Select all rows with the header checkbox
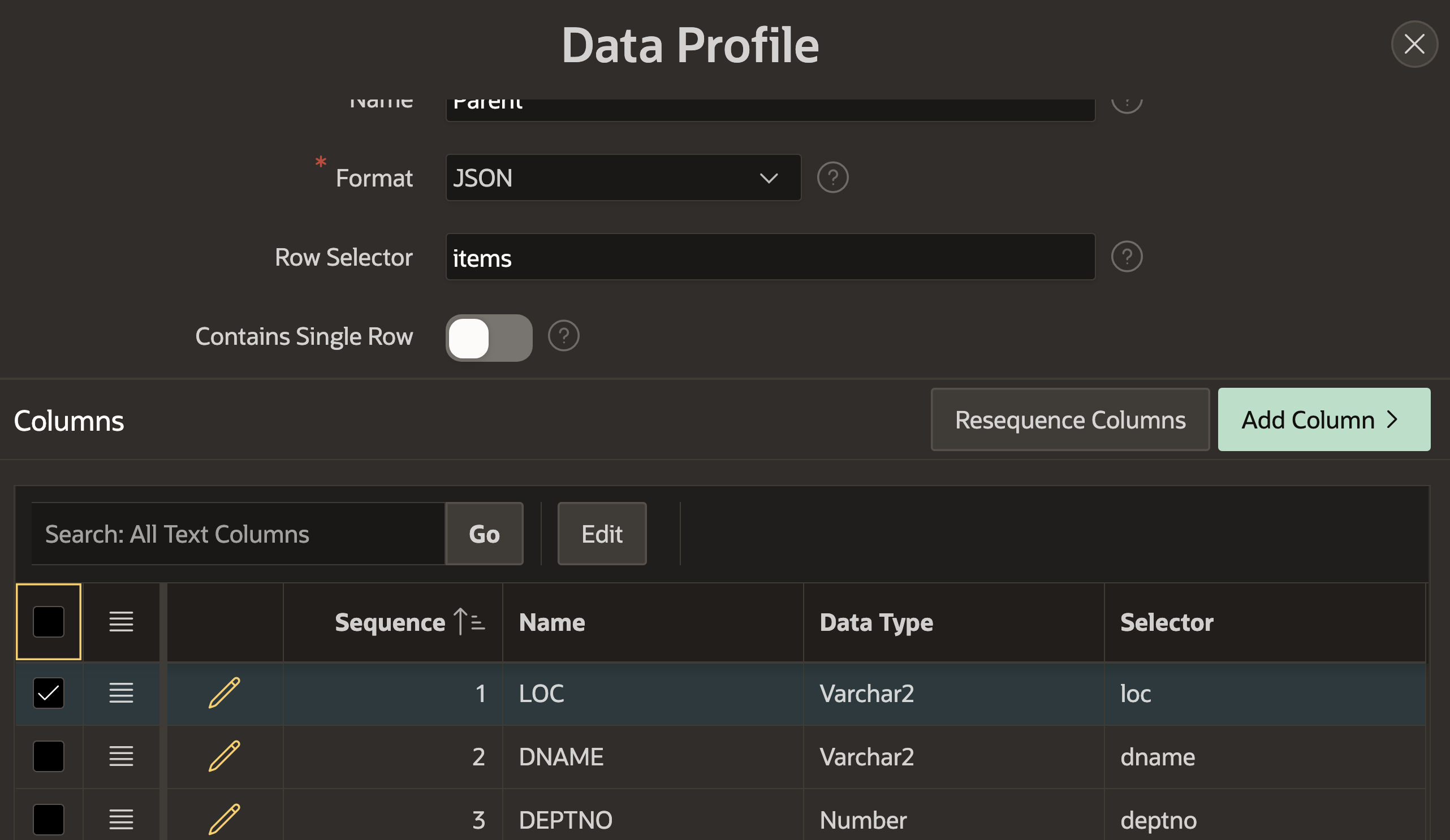This screenshot has width=1450, height=840. [48, 621]
